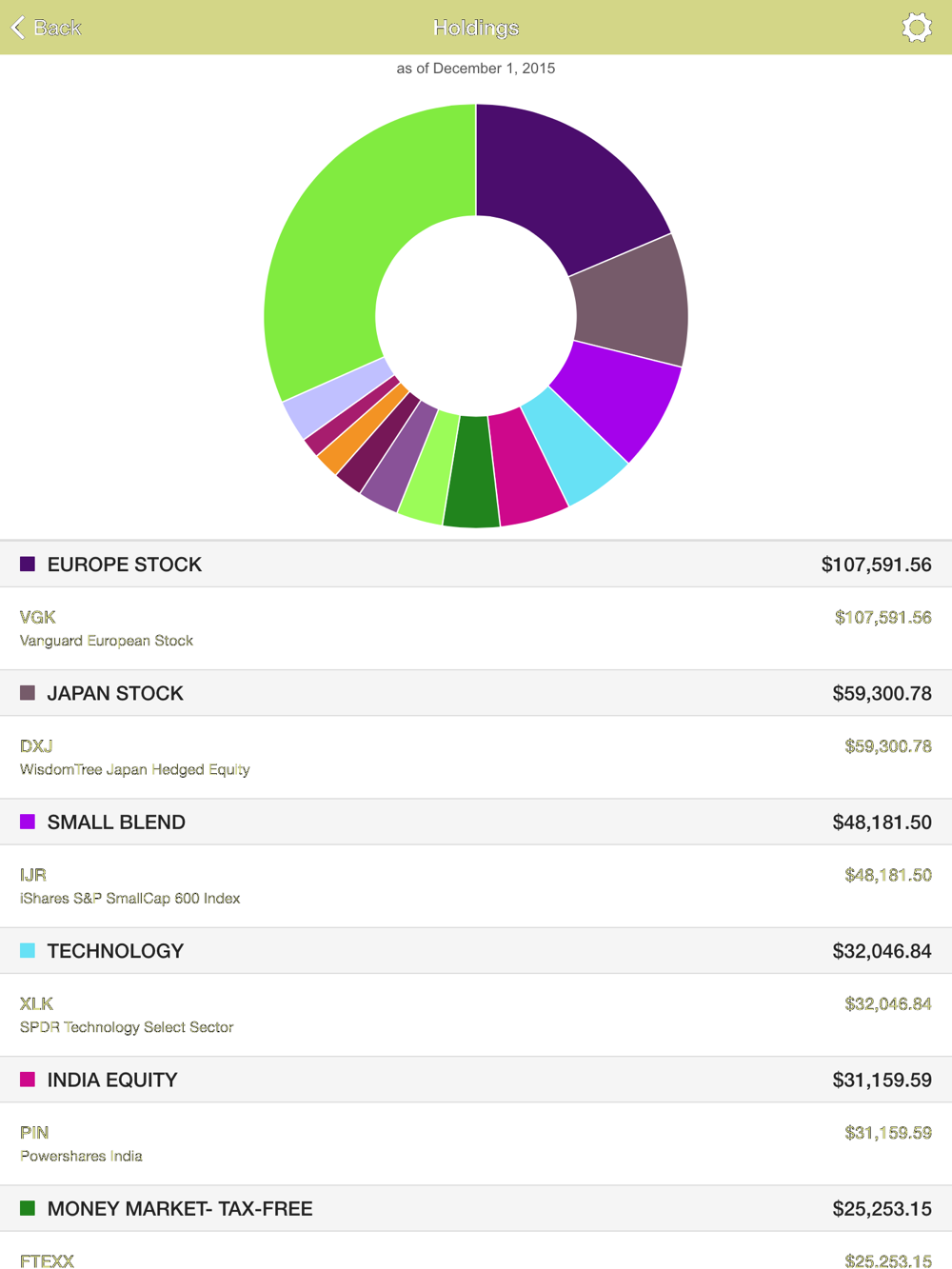The width and height of the screenshot is (952, 1269).
Task: Click the Europe Stock purple color swatch
Action: click(x=28, y=565)
